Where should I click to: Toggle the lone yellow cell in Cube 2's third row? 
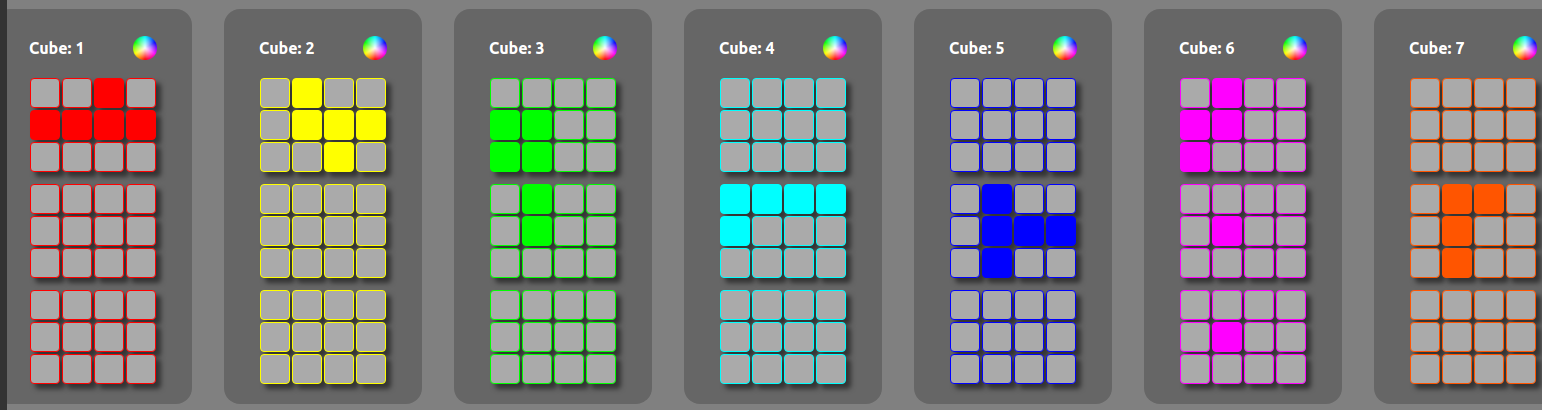coord(339,157)
